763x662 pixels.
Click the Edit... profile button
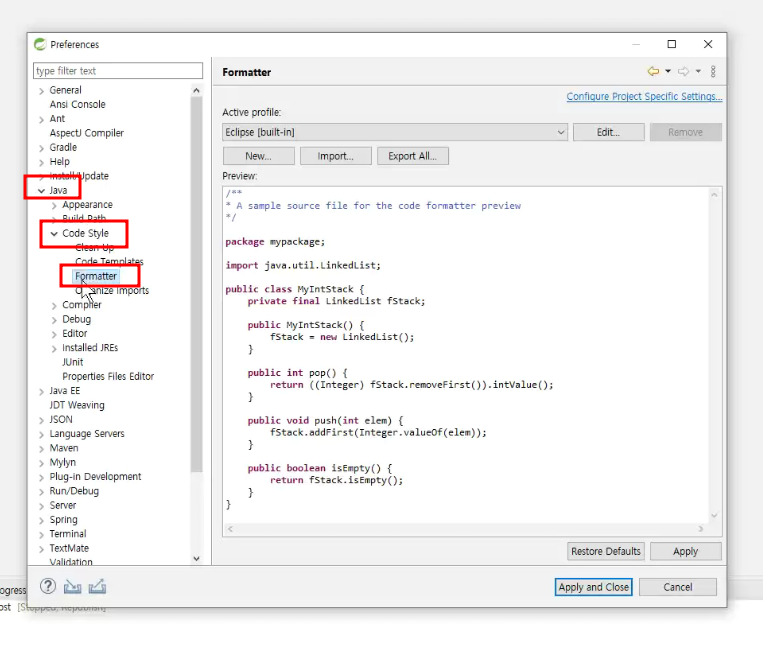[608, 132]
